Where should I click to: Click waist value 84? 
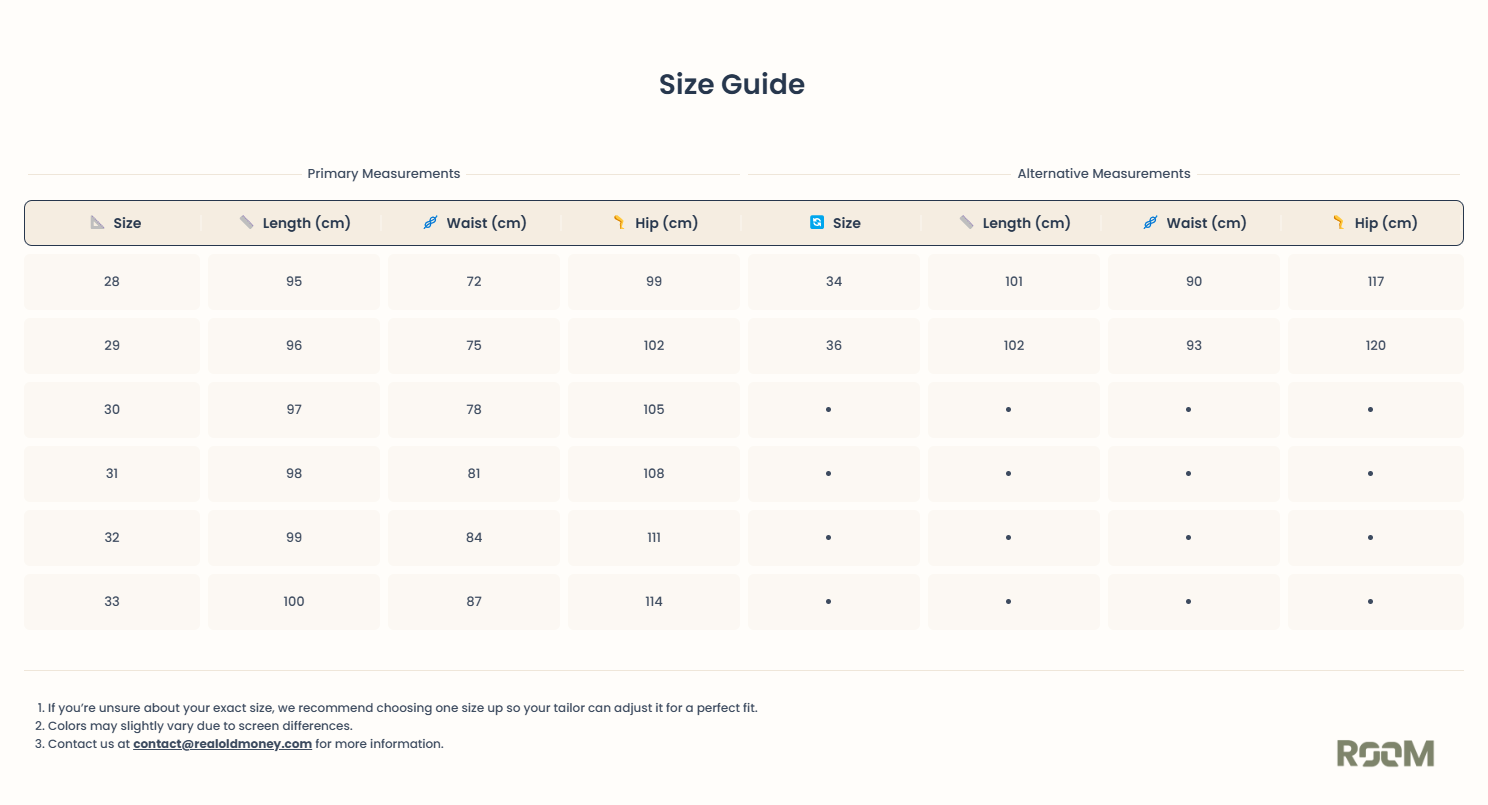[x=474, y=538]
